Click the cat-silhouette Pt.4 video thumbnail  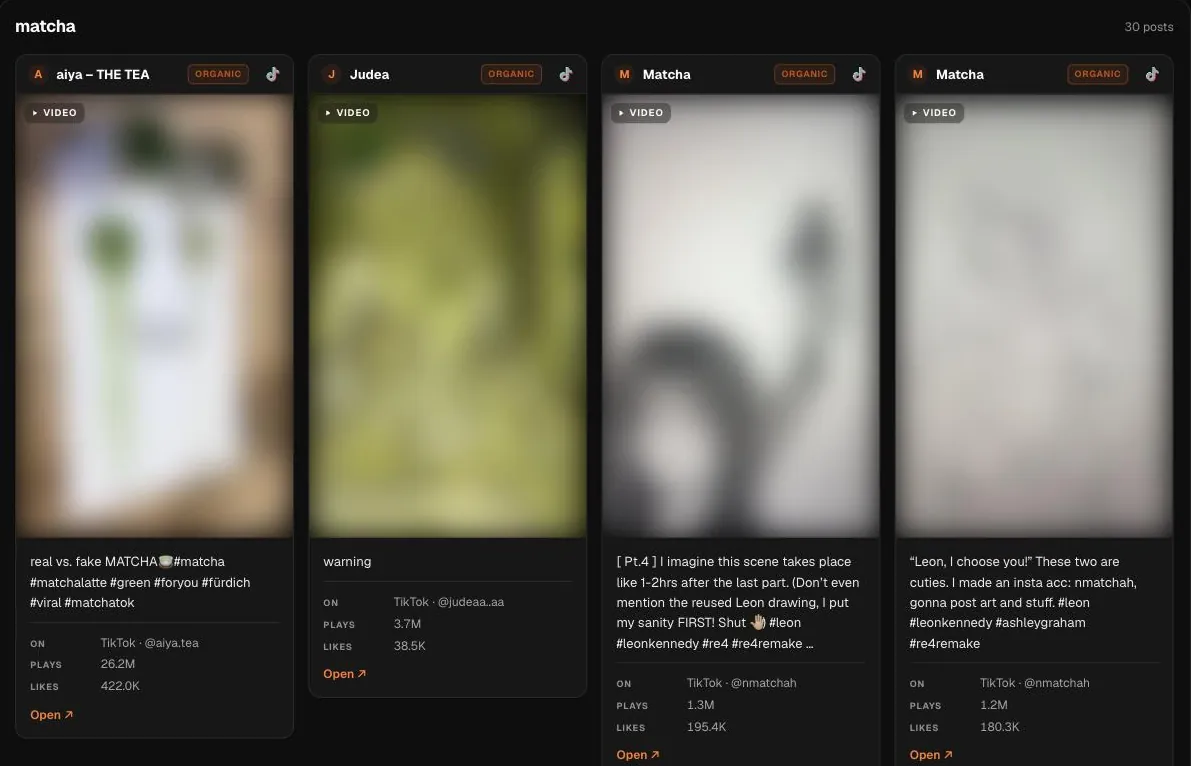pyautogui.click(x=741, y=316)
